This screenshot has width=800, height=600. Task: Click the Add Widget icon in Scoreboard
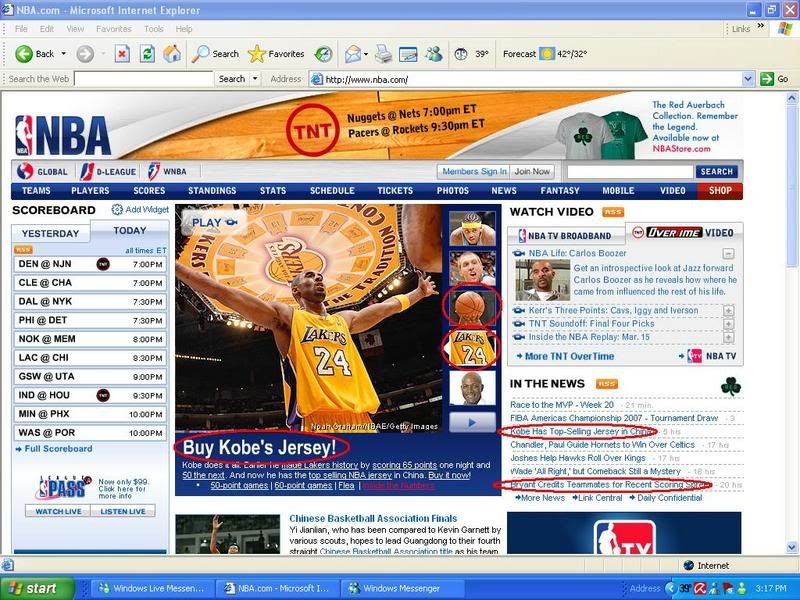coord(117,210)
